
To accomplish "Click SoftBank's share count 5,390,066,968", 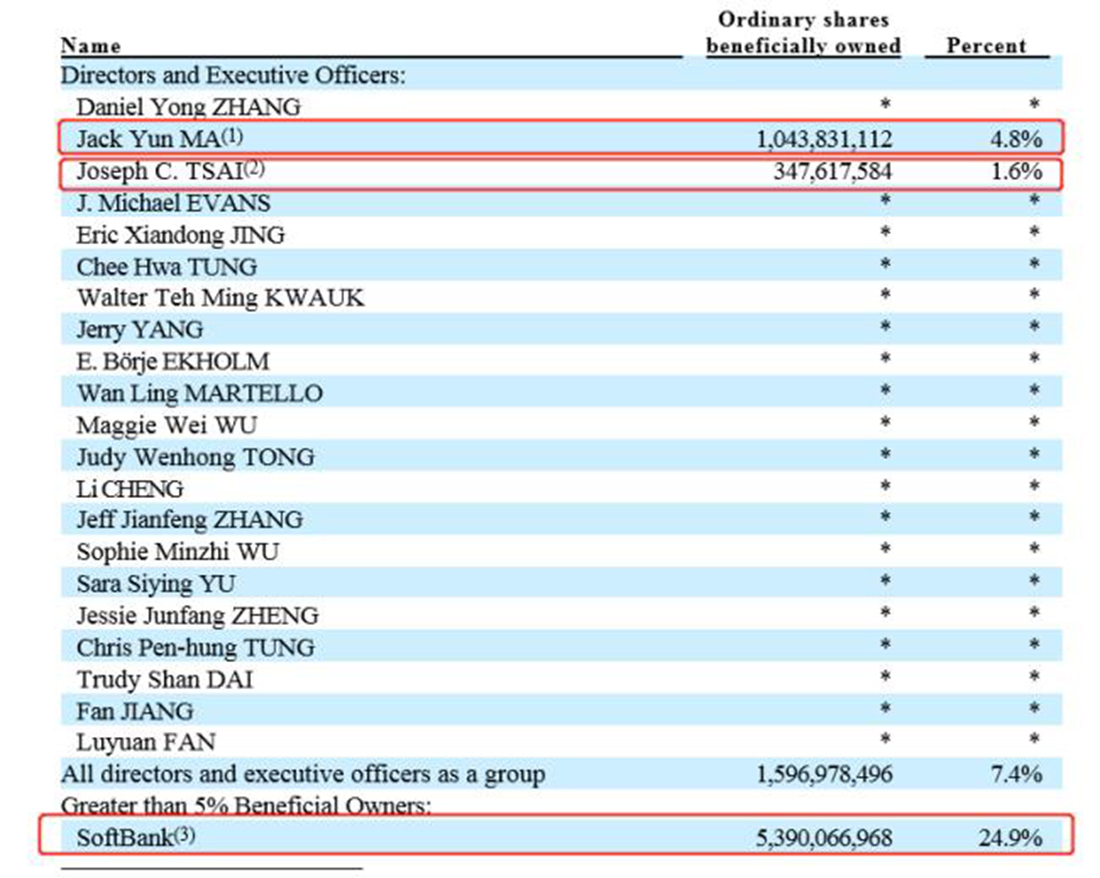I will 824,838.
